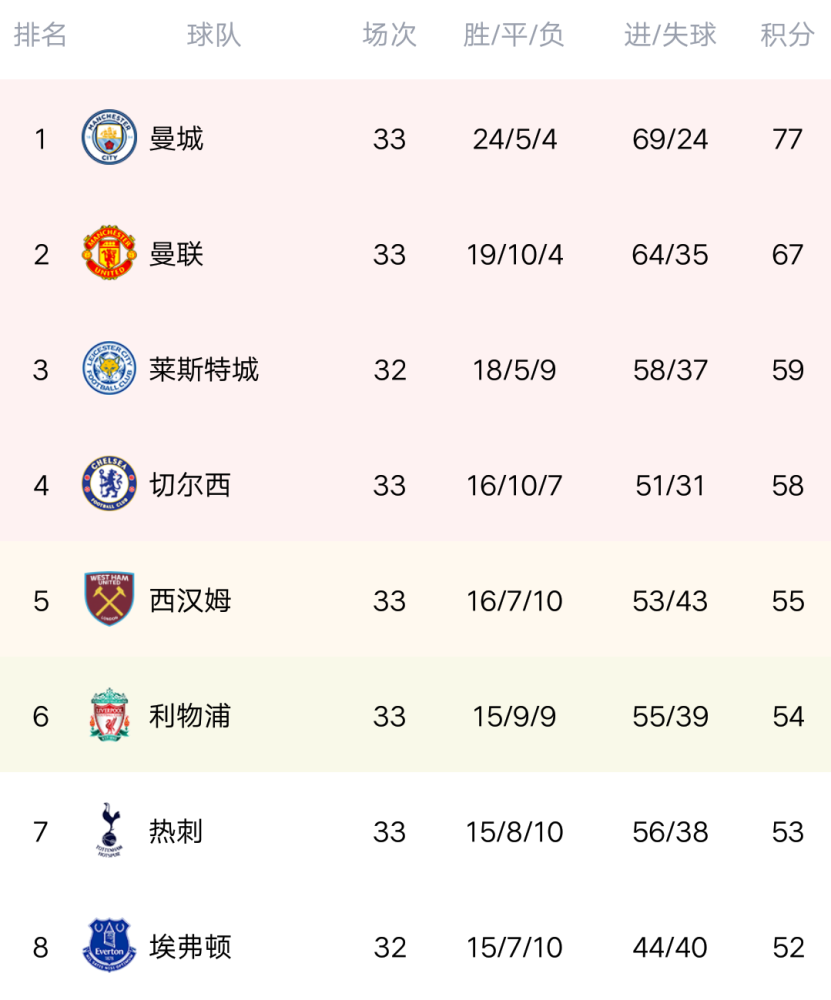Click 西汉姆 points value 55

click(788, 601)
